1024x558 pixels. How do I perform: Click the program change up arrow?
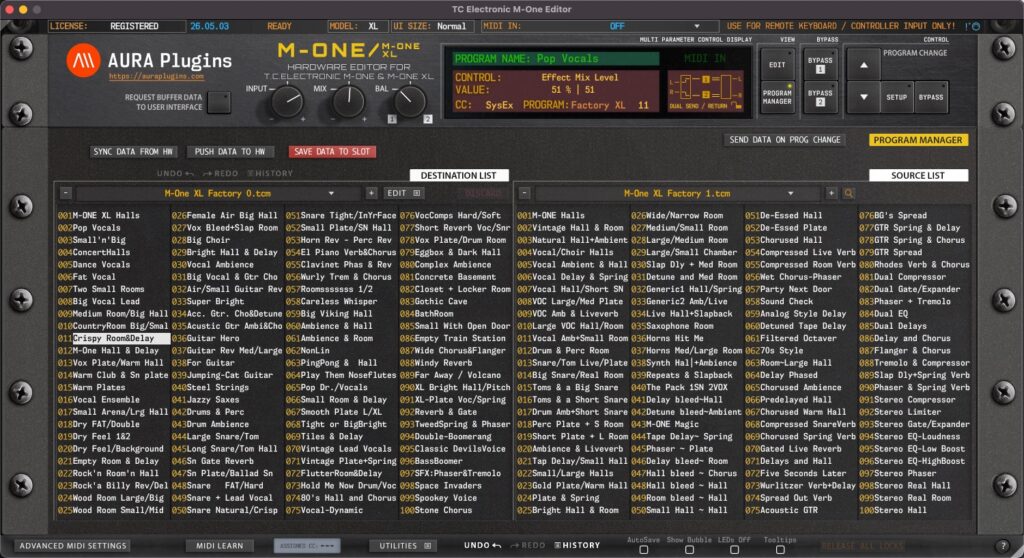pyautogui.click(x=863, y=65)
